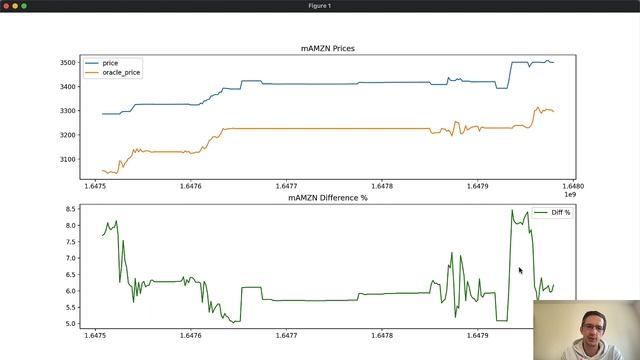Viewport: 640px width, 360px height.
Task: Close the Figure 1 window
Action: 6,6
